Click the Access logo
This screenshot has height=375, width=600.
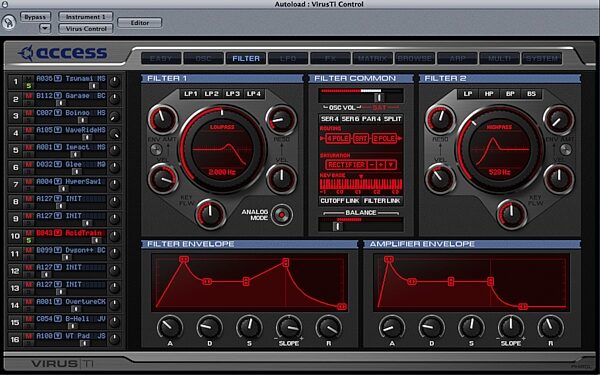tap(63, 53)
